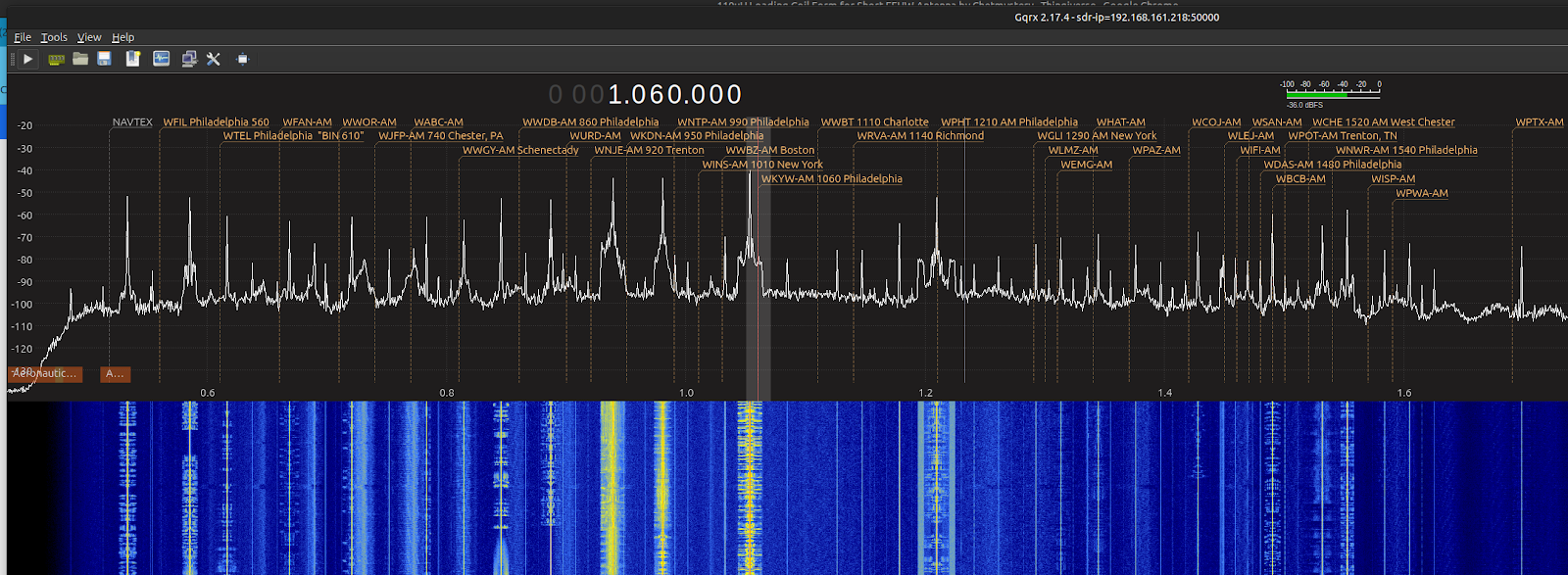The width and height of the screenshot is (1568, 575).
Task: Click the leading 1 digit of frequency display
Action: pos(615,95)
